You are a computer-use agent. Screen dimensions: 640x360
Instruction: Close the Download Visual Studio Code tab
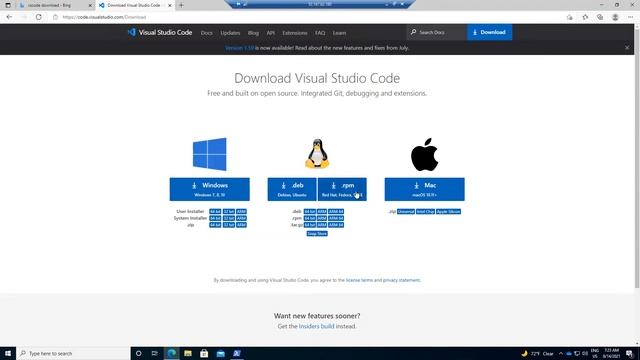170,5
